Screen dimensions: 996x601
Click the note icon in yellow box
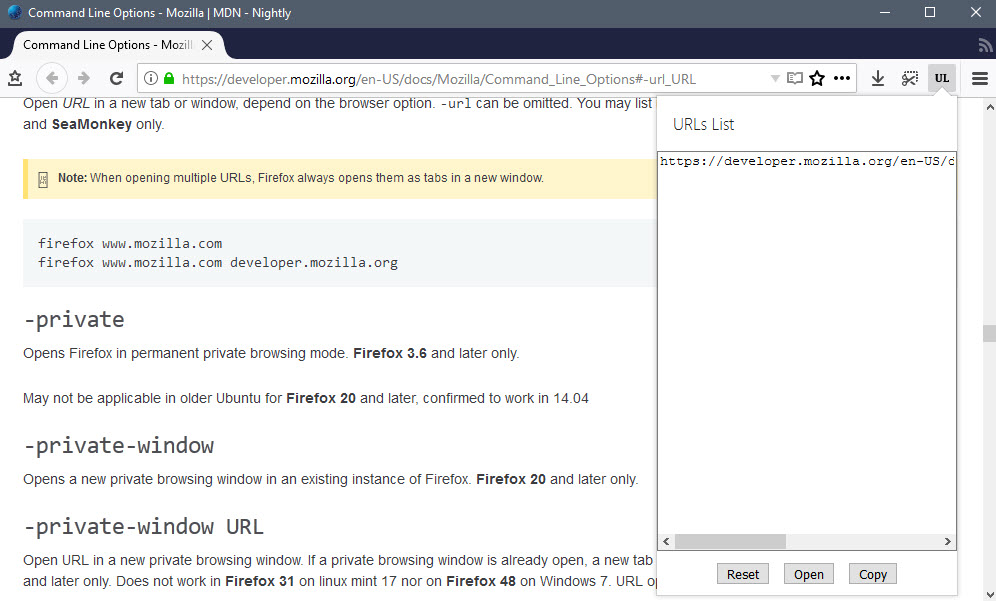(x=43, y=180)
